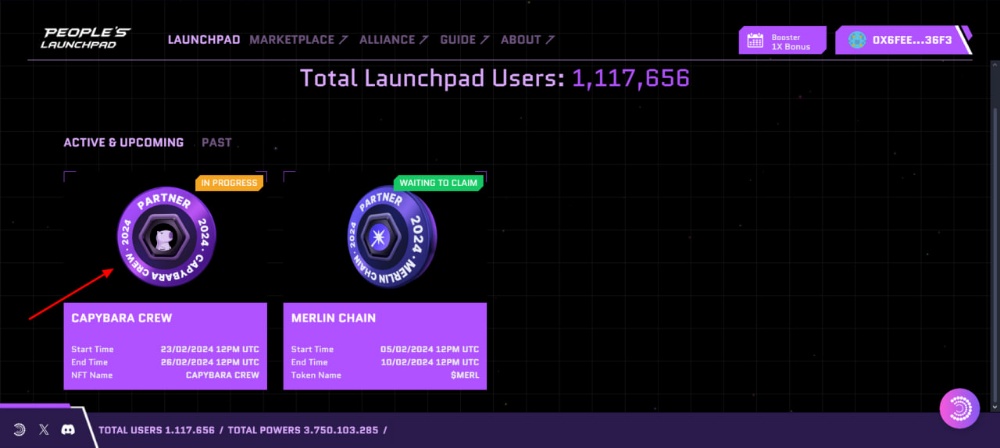Click the wallet globe avatar icon
Viewport: 1000px width, 448px height.
coord(857,40)
